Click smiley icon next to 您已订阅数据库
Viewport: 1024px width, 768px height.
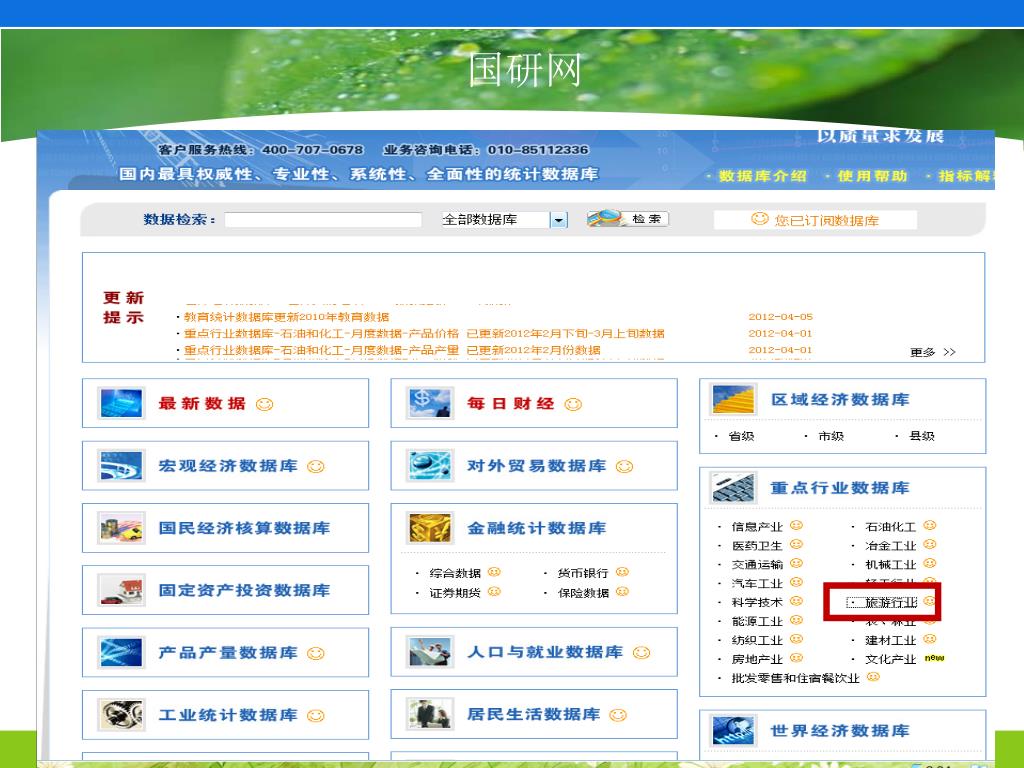point(760,219)
